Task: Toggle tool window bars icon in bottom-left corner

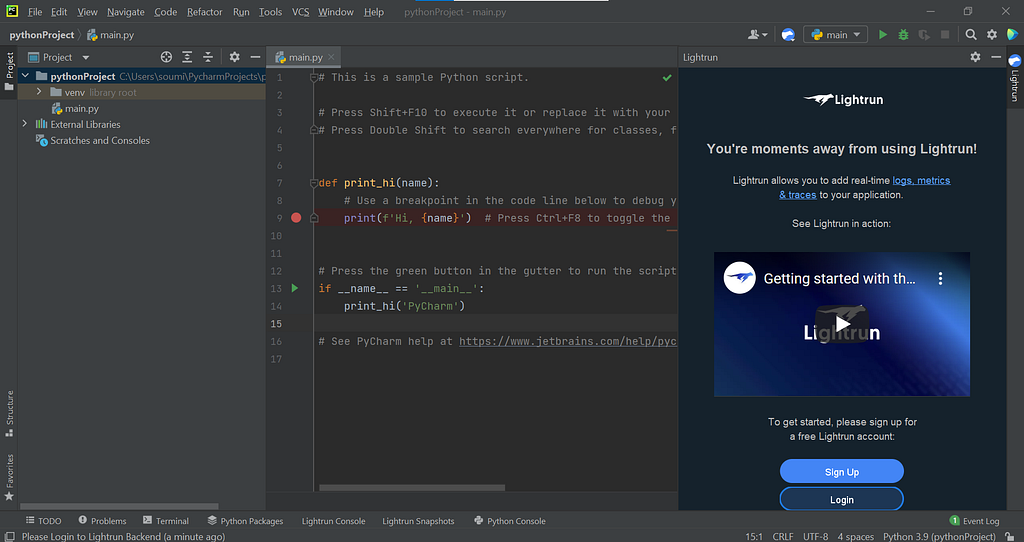Action: (9, 536)
